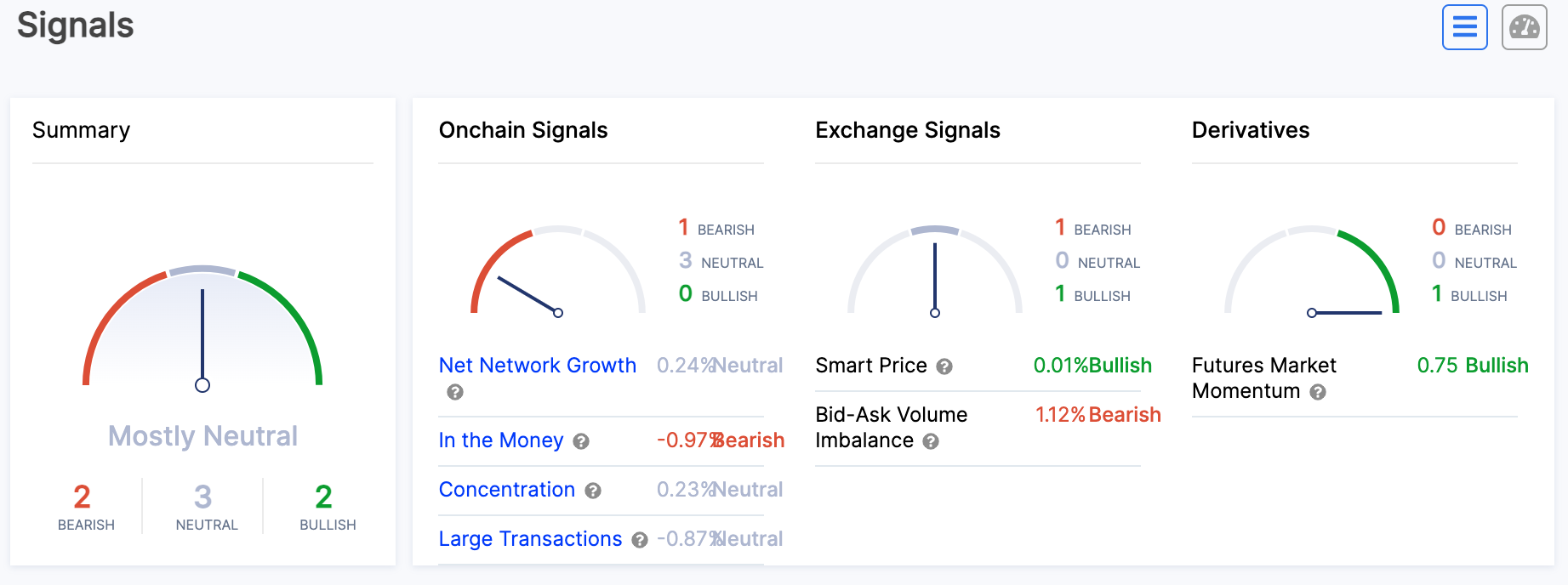The width and height of the screenshot is (1568, 585).
Task: Click help icon beside Futures Market Momentum
Action: pyautogui.click(x=1318, y=392)
